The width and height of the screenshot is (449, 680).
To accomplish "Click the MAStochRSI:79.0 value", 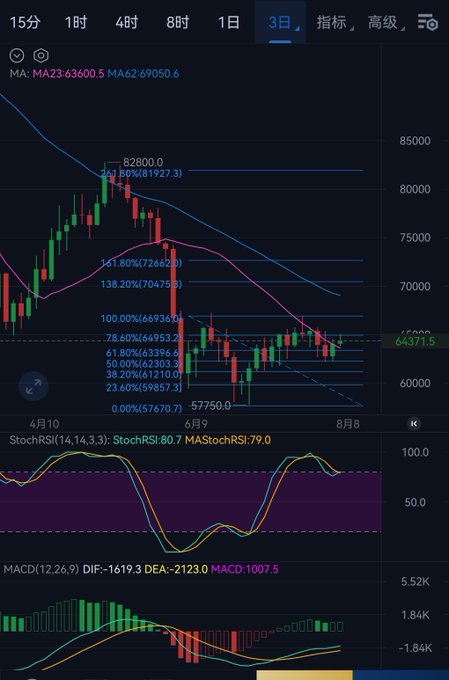I will click(228, 440).
